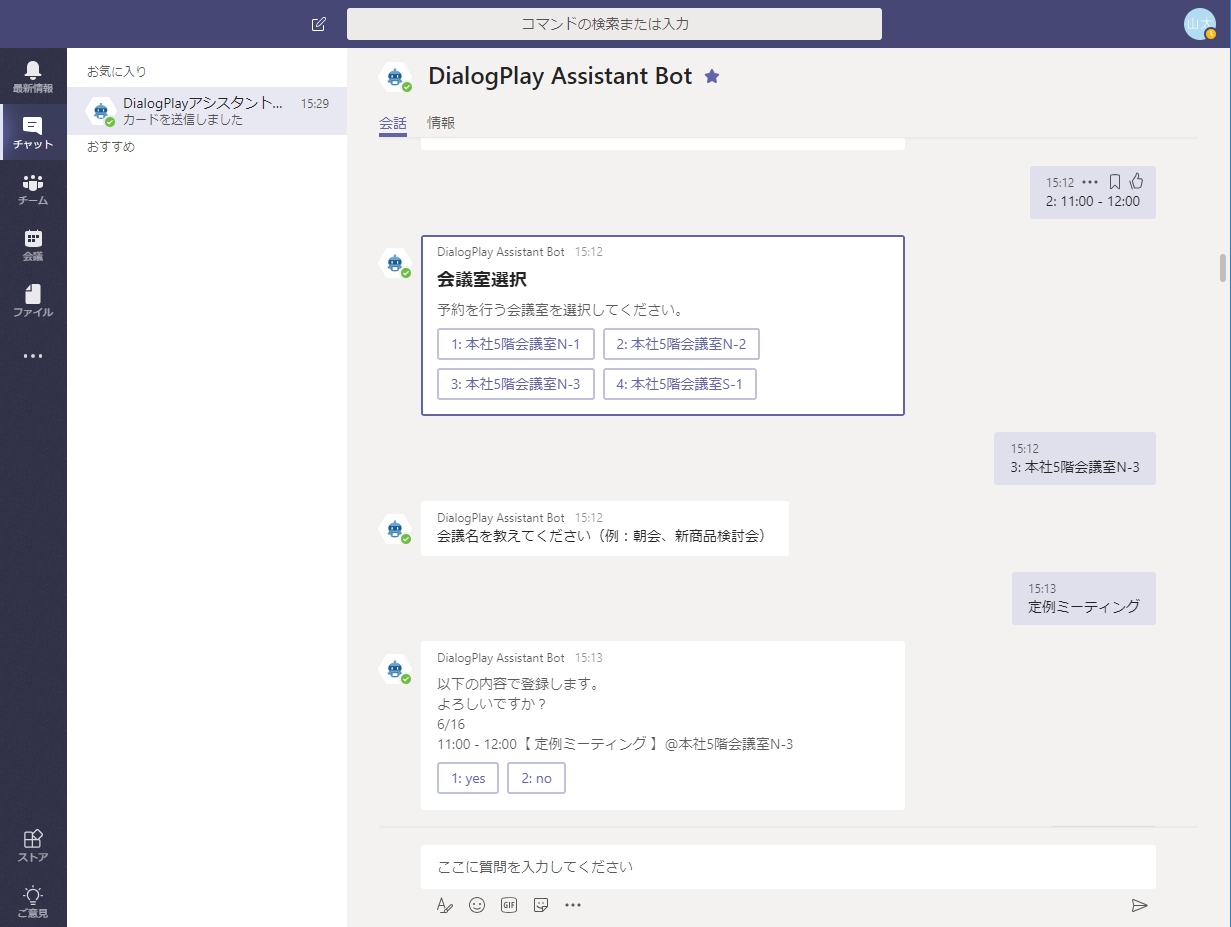
Task: Open more compose options ellipsis
Action: 573,905
